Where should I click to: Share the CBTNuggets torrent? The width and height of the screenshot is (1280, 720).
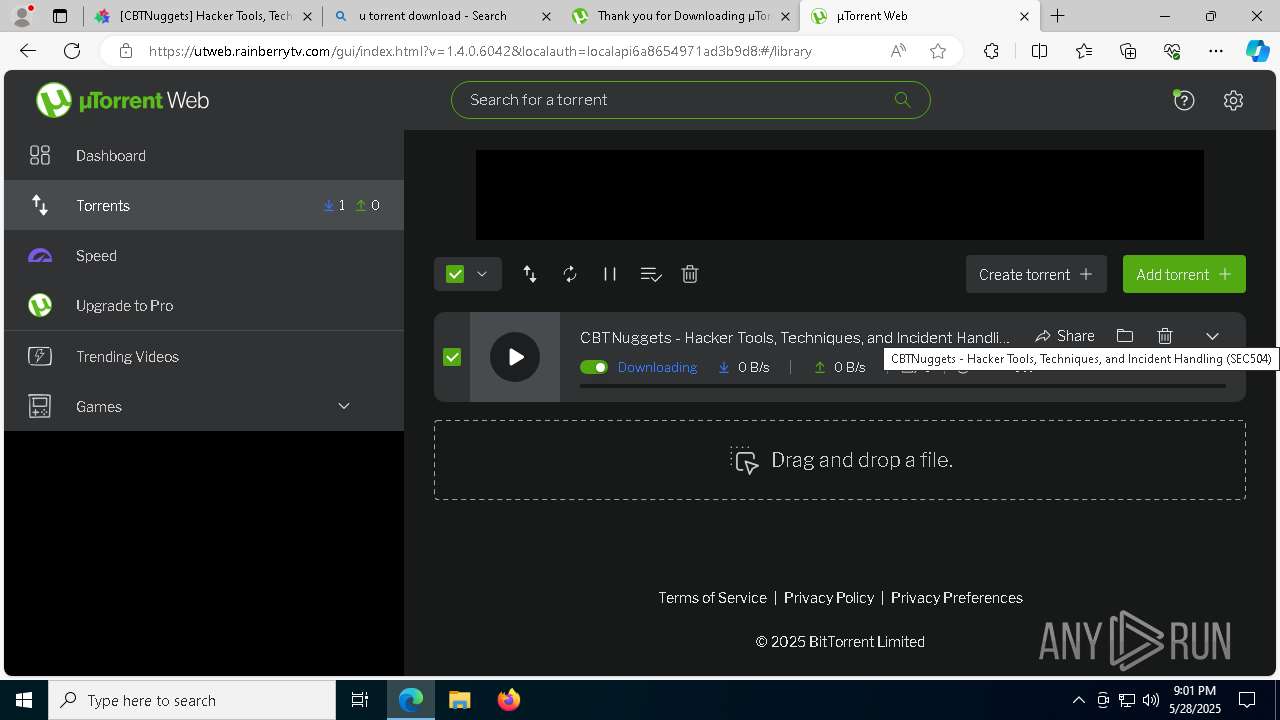click(1065, 336)
